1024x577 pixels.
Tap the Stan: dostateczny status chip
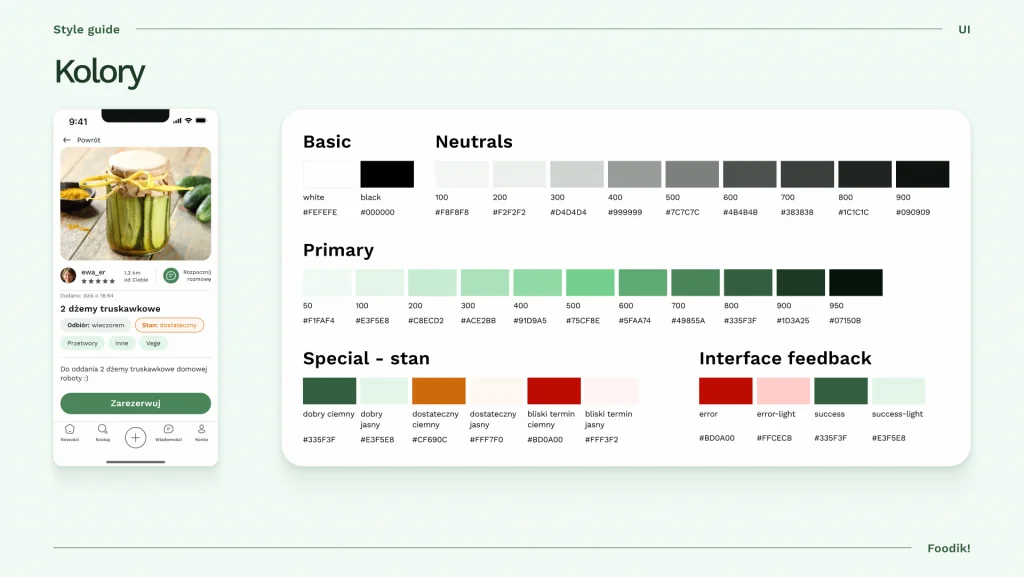point(169,325)
